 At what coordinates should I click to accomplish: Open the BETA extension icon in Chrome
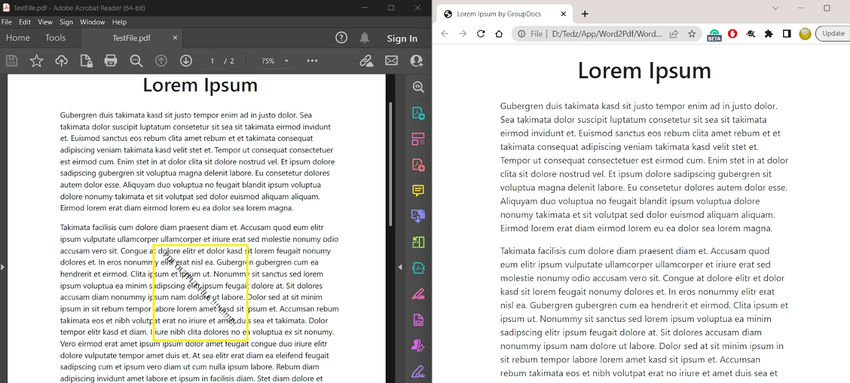point(714,34)
